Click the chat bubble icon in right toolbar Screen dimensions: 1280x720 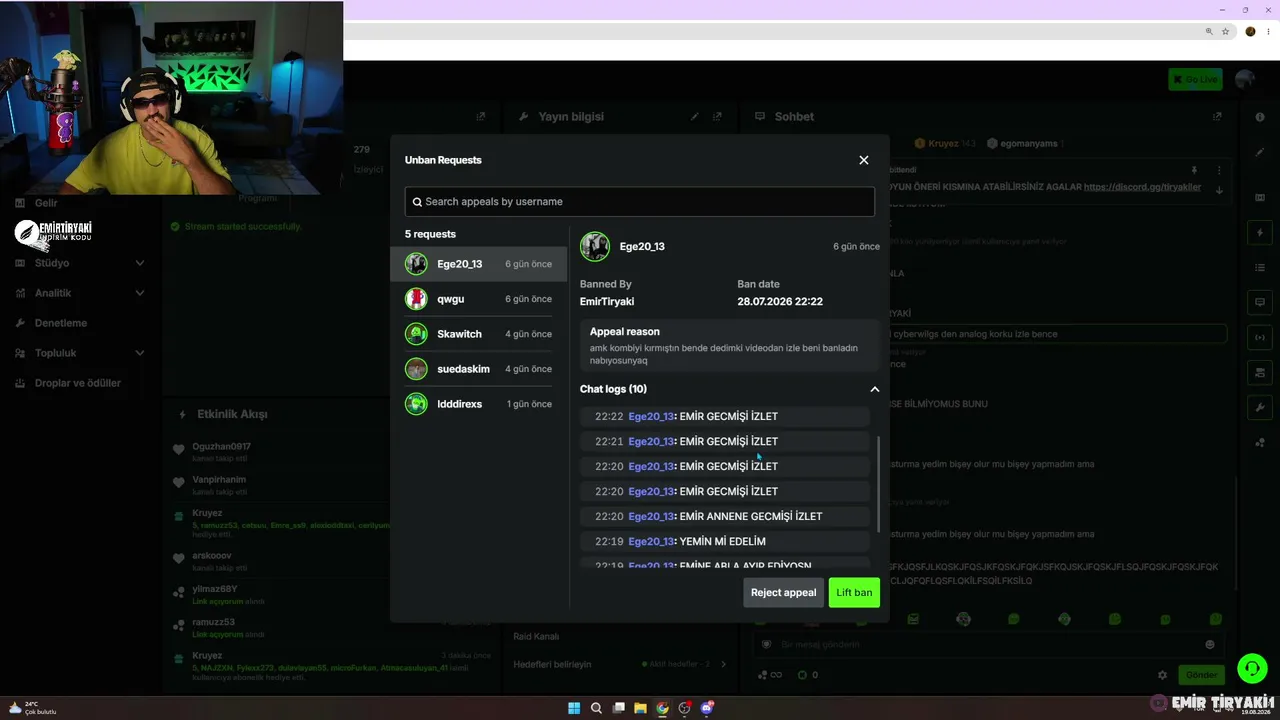tap(1260, 302)
